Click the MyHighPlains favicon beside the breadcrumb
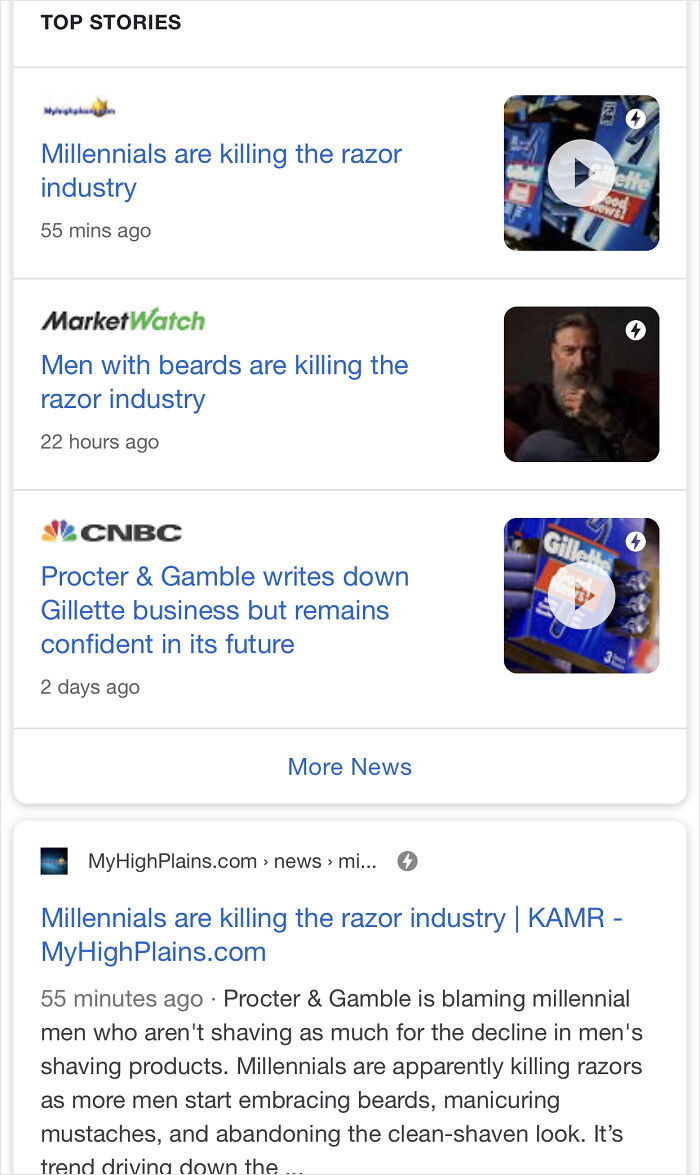This screenshot has width=700, height=1175. (53, 859)
